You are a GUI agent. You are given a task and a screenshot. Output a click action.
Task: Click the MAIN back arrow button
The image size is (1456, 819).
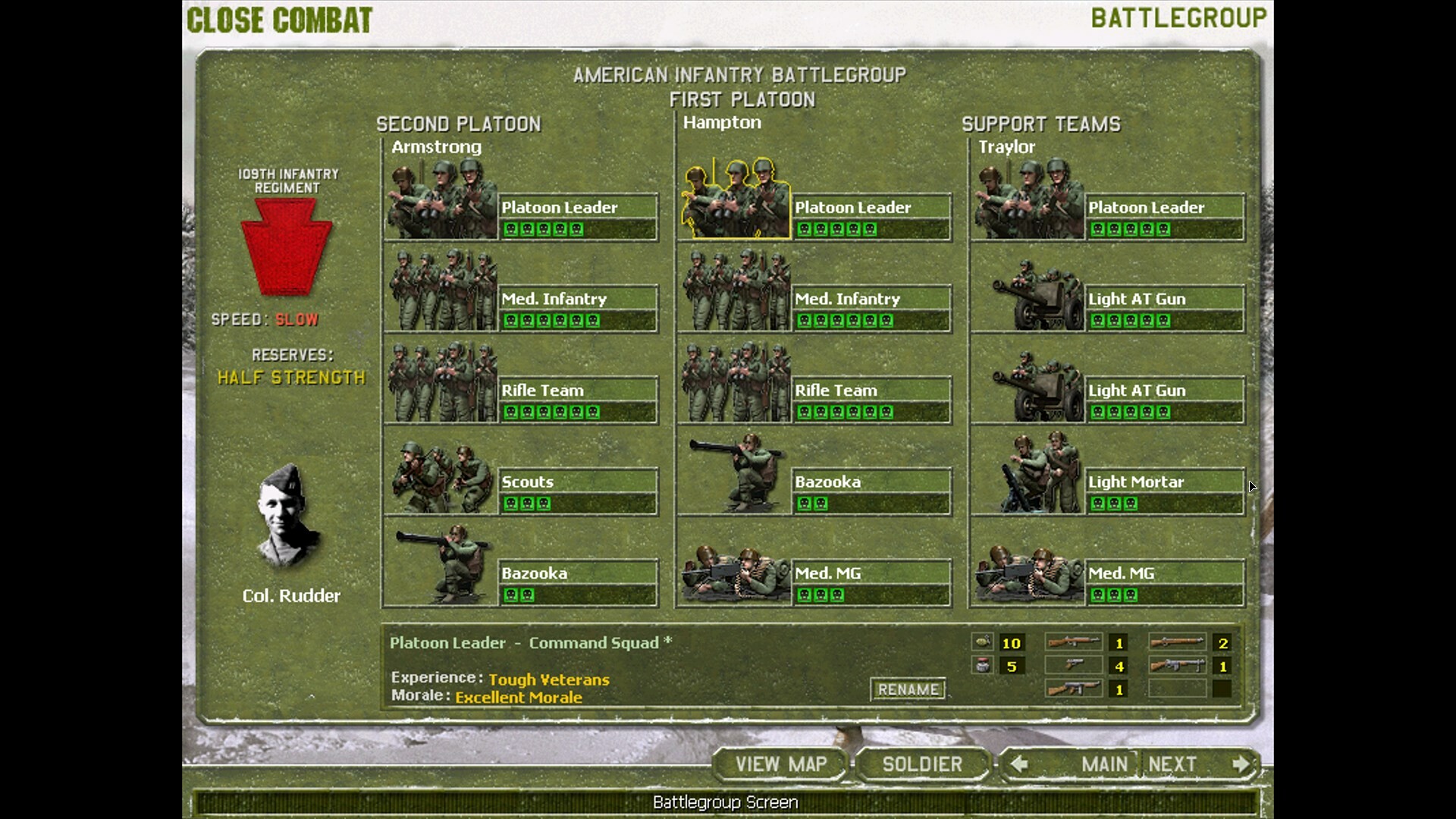(x=1020, y=764)
